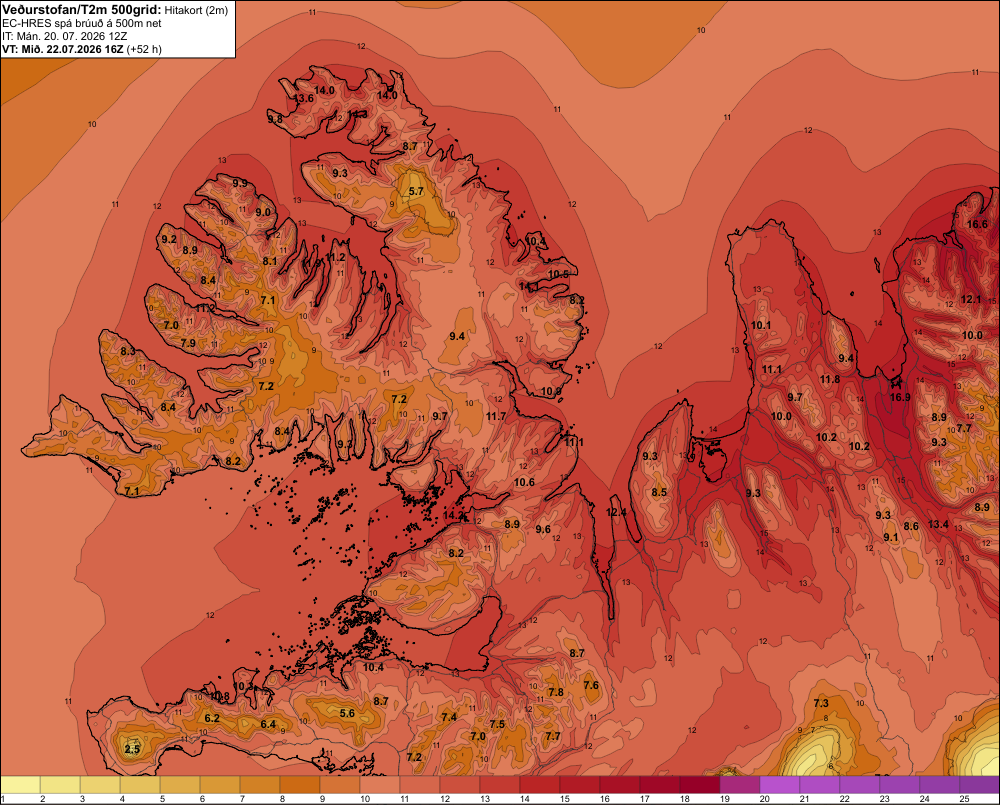Click the 6.4 temperature value
This screenshot has height=805, width=1000.
[268, 724]
